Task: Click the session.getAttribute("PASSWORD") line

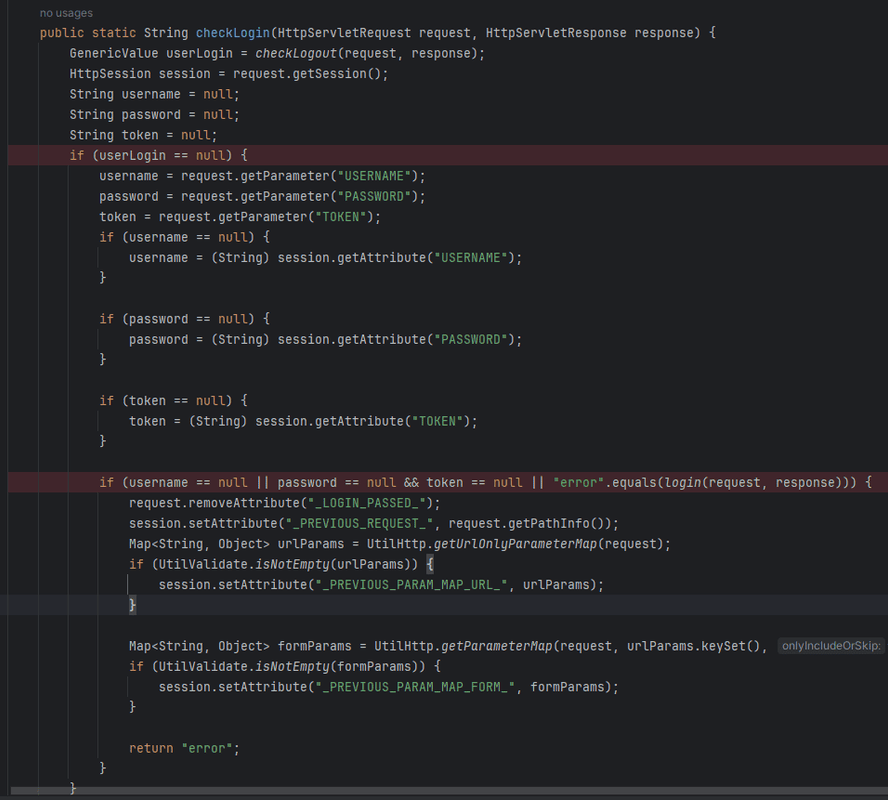Action: (326, 340)
